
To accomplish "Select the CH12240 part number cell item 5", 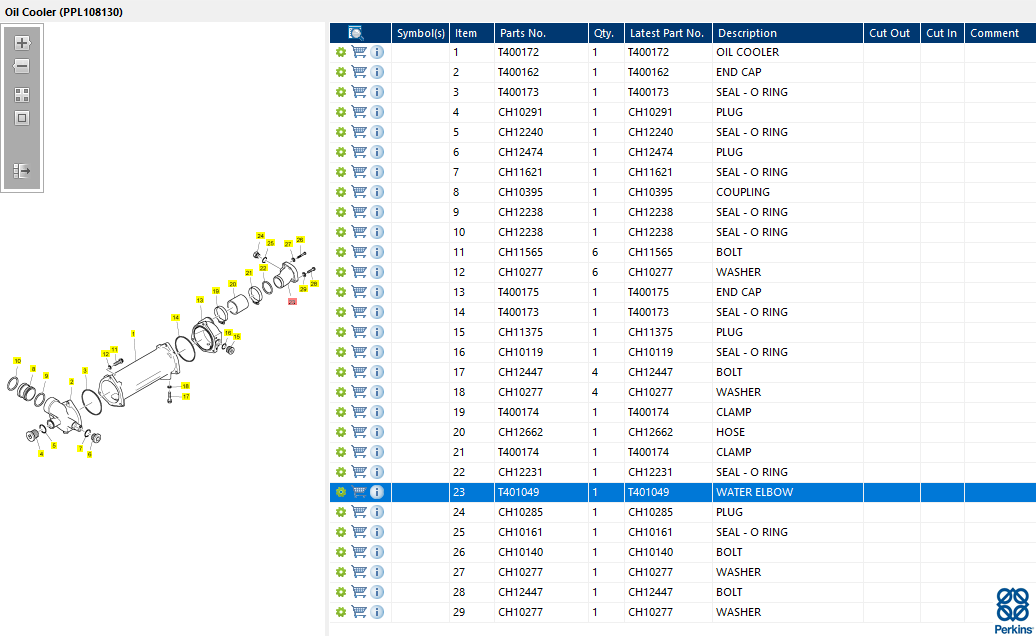I will coord(541,132).
